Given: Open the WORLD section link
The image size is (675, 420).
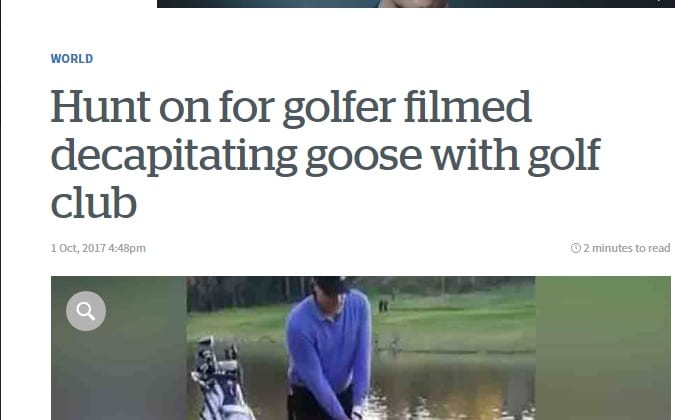Looking at the screenshot, I should click(x=72, y=59).
